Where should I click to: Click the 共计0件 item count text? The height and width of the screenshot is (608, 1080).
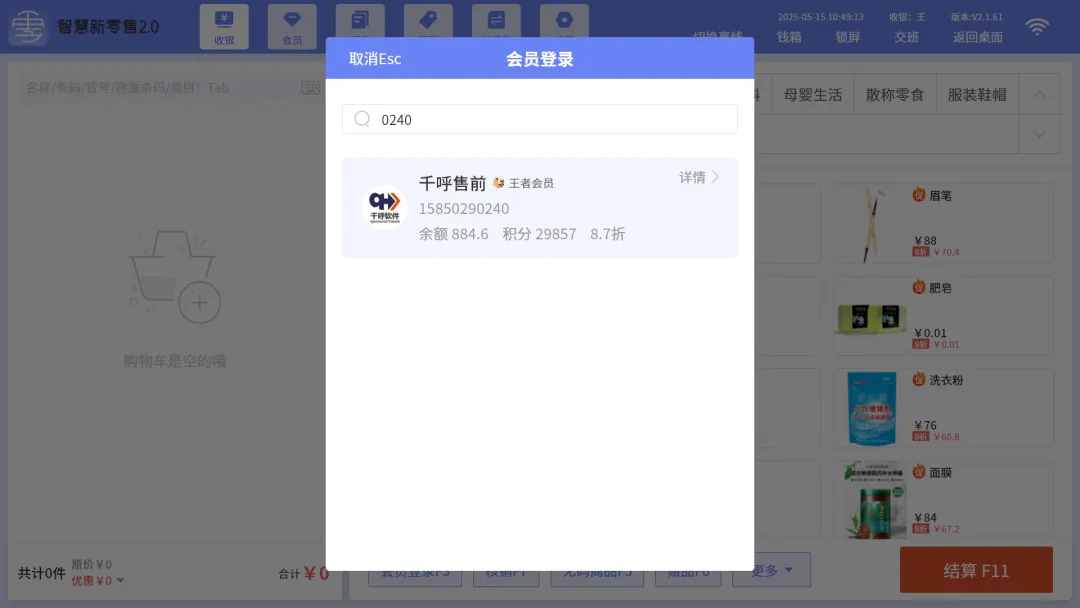tap(41, 573)
